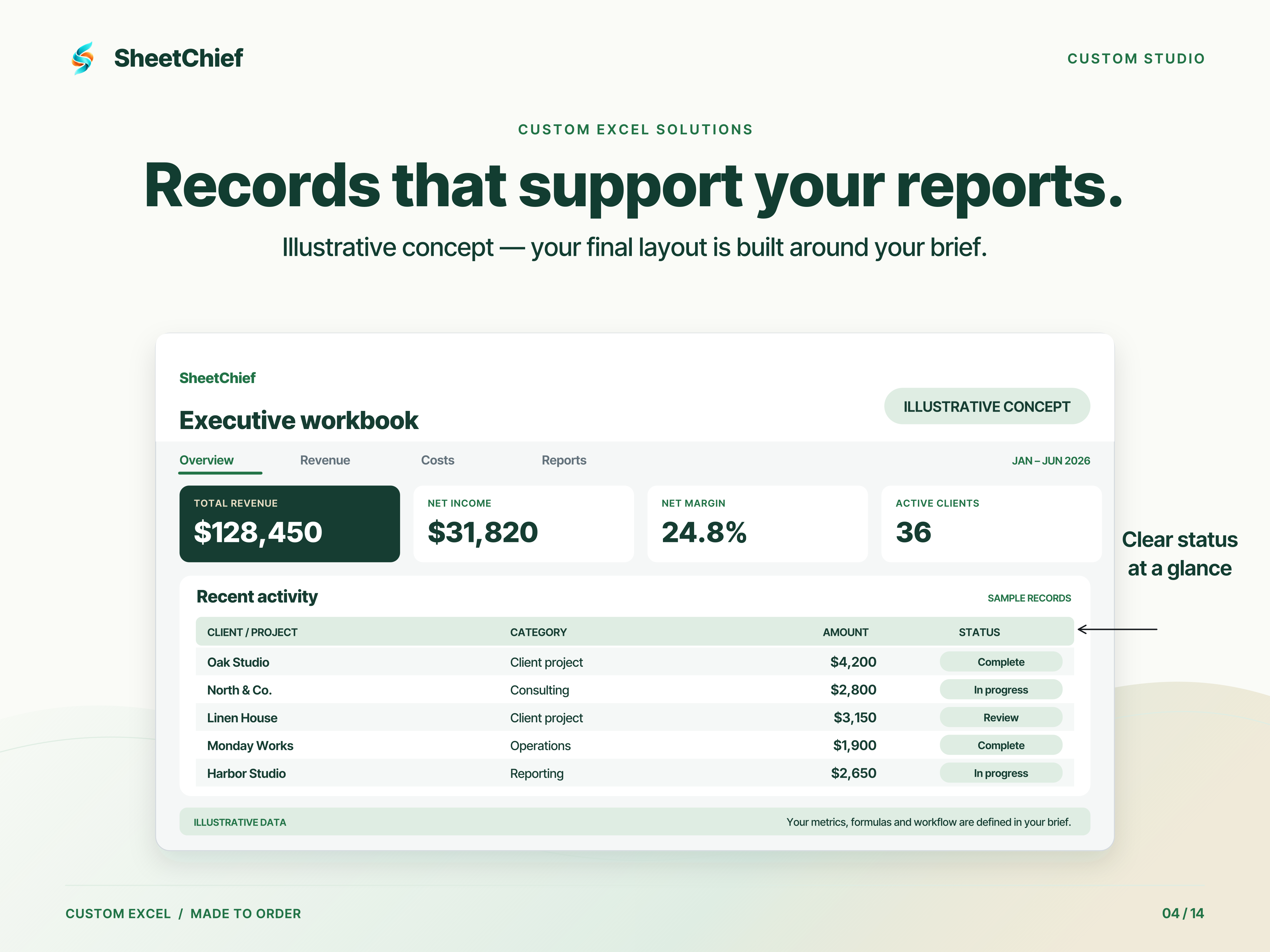Select the Linen House Review status pill

pyautogui.click(x=1001, y=717)
